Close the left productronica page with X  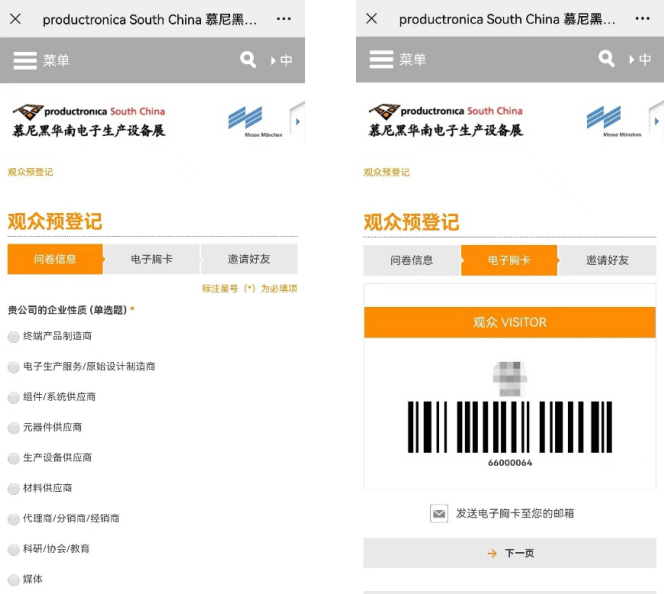coord(15,19)
